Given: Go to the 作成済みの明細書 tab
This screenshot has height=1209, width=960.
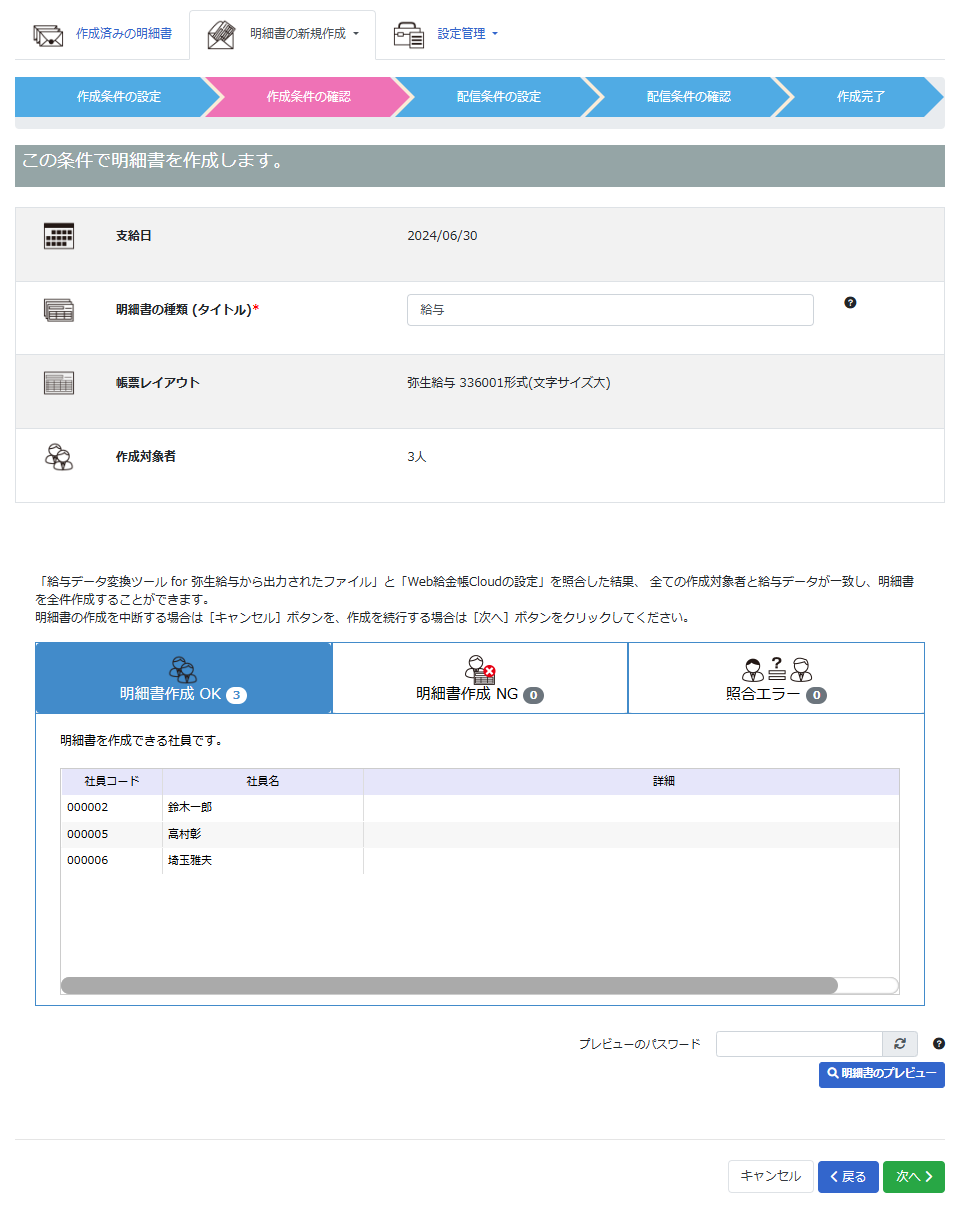Looking at the screenshot, I should pyautogui.click(x=123, y=34).
